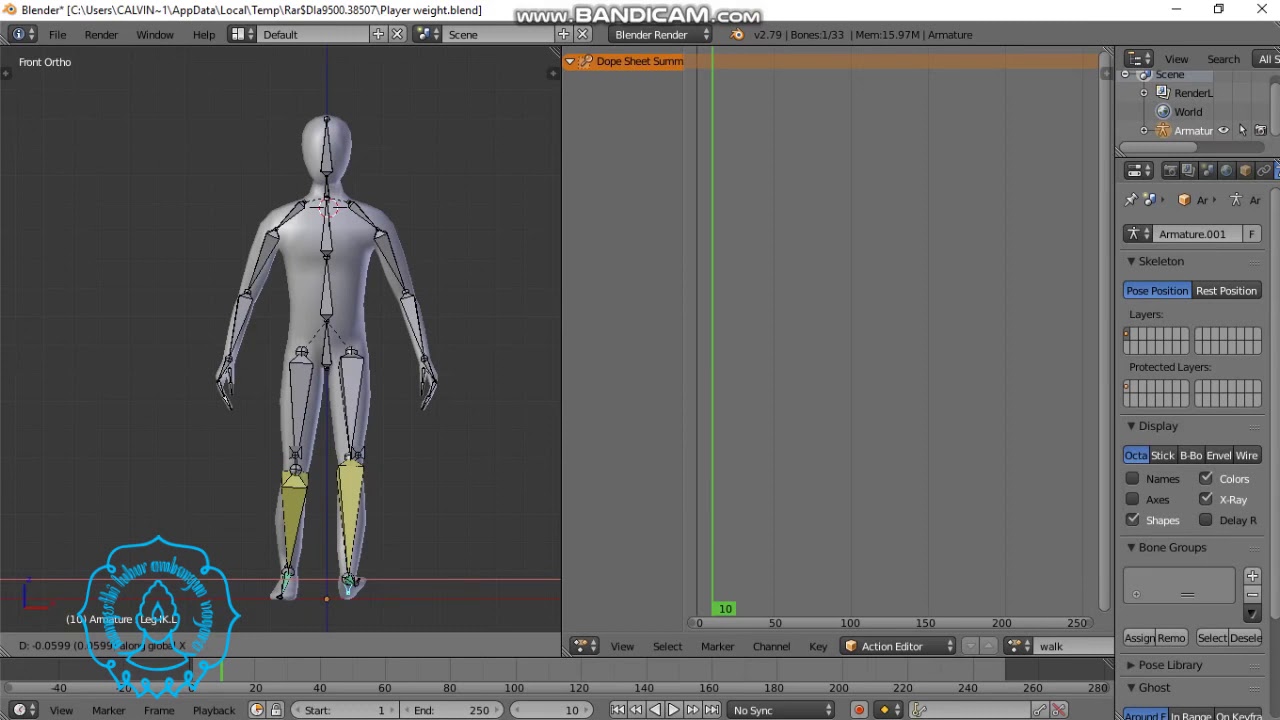This screenshot has width=1280, height=720.
Task: Toggle the properties pin icon
Action: 1131,200
